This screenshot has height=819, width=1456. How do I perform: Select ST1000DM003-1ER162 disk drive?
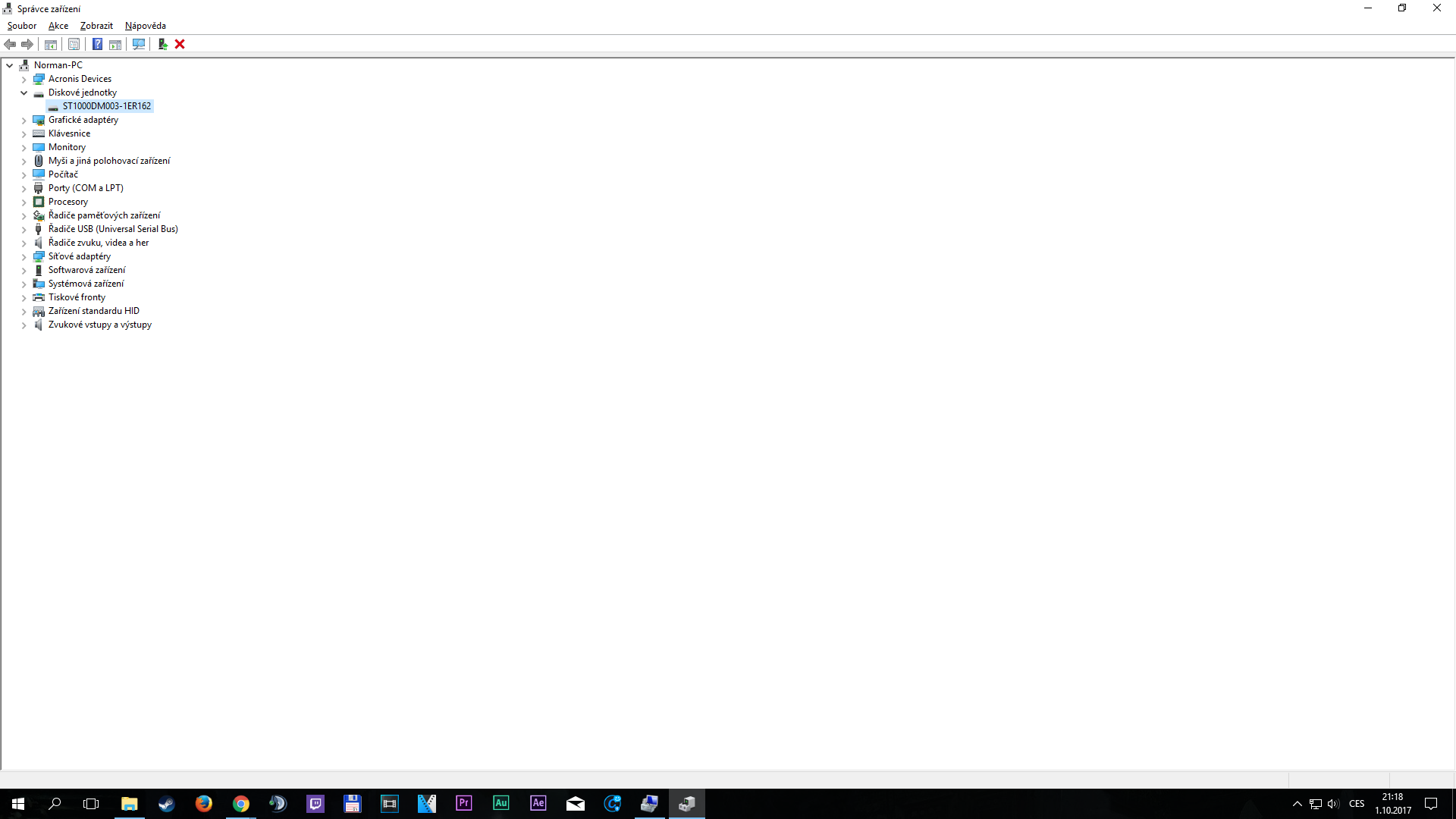click(x=106, y=106)
